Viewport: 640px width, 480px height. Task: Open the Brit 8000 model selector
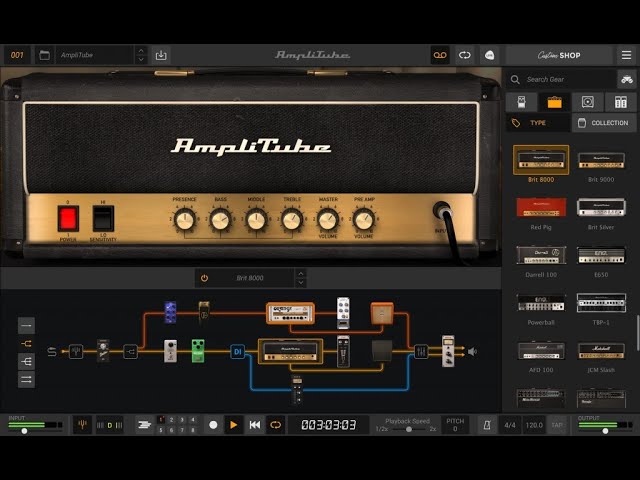[x=250, y=278]
